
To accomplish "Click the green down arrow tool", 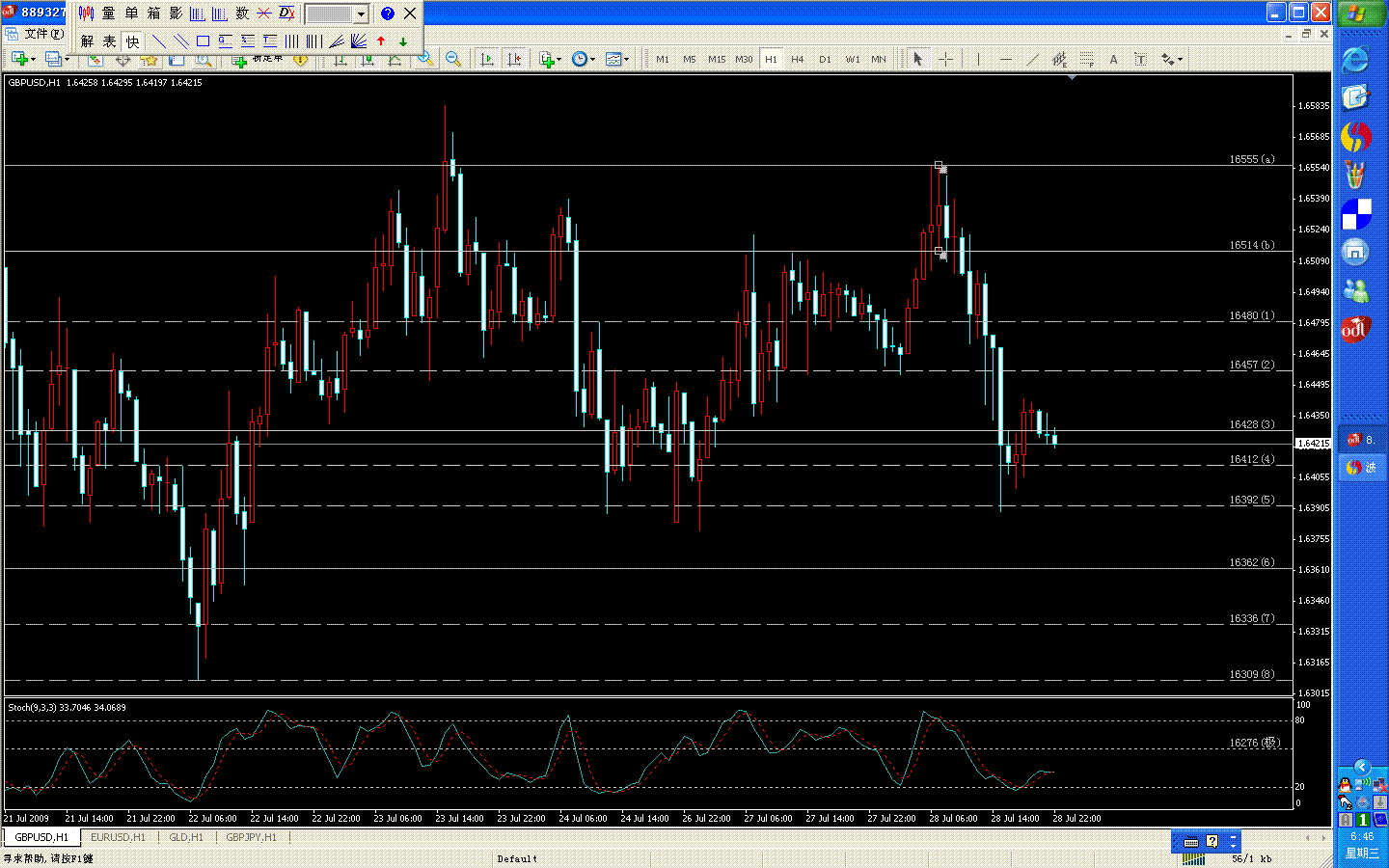I will coord(403,41).
